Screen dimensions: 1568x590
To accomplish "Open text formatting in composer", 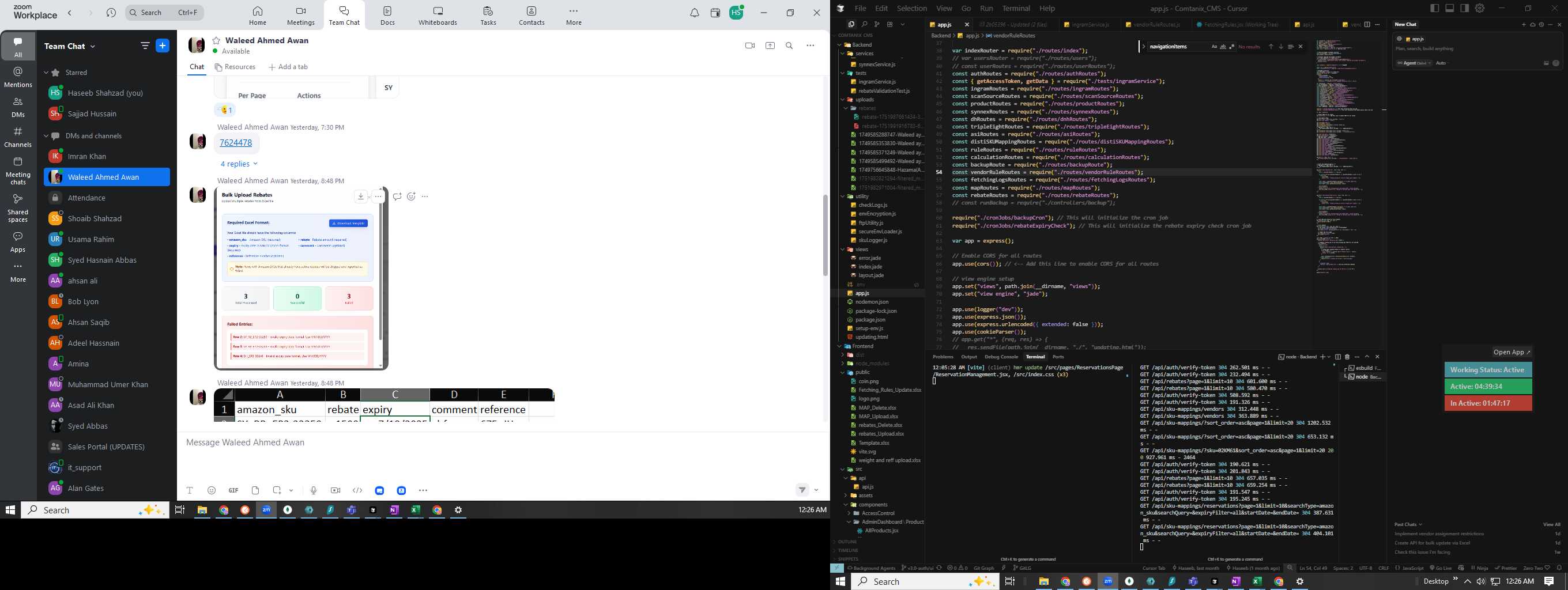I will (x=189, y=490).
